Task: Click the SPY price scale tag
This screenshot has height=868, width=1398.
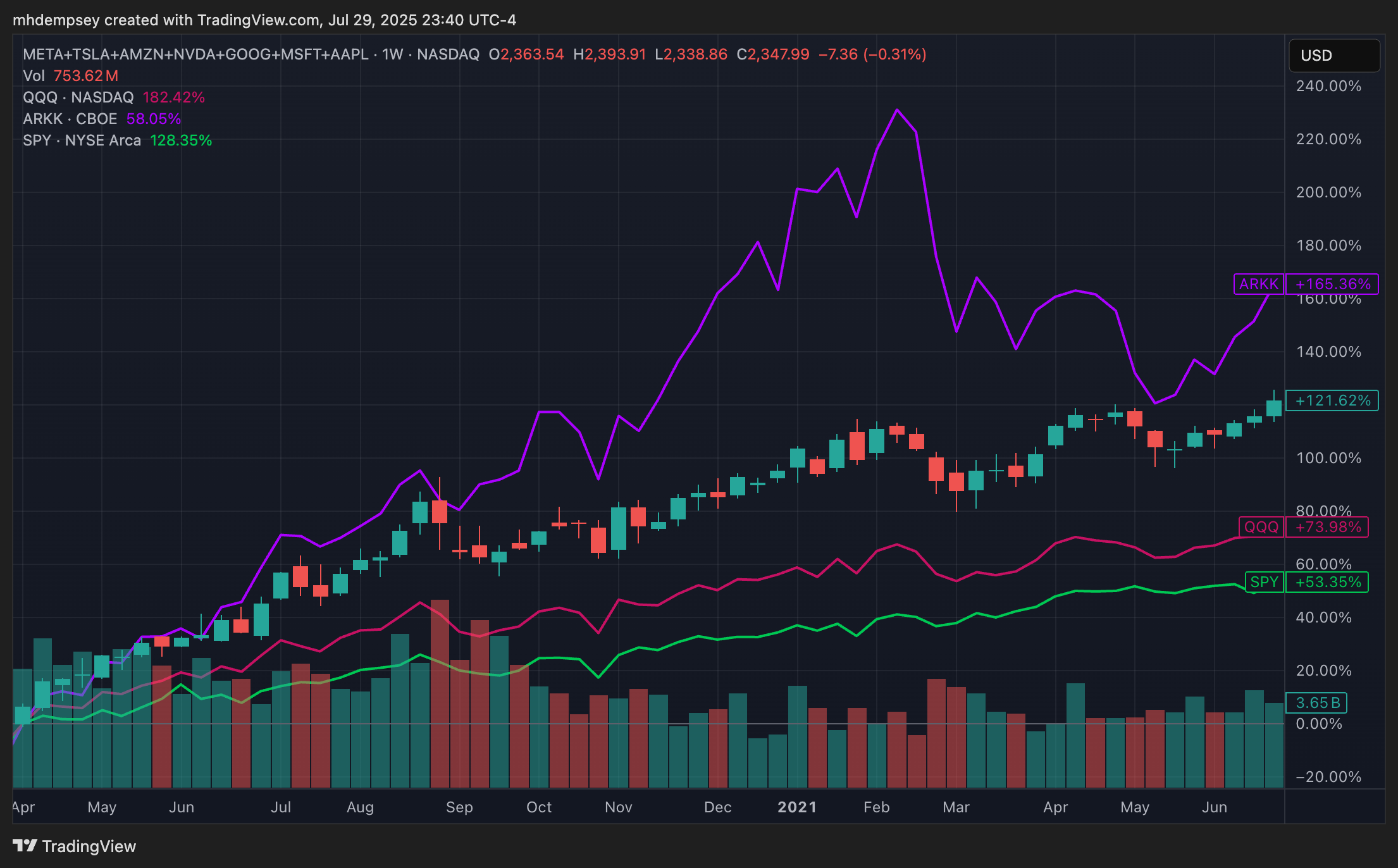Action: click(1264, 582)
